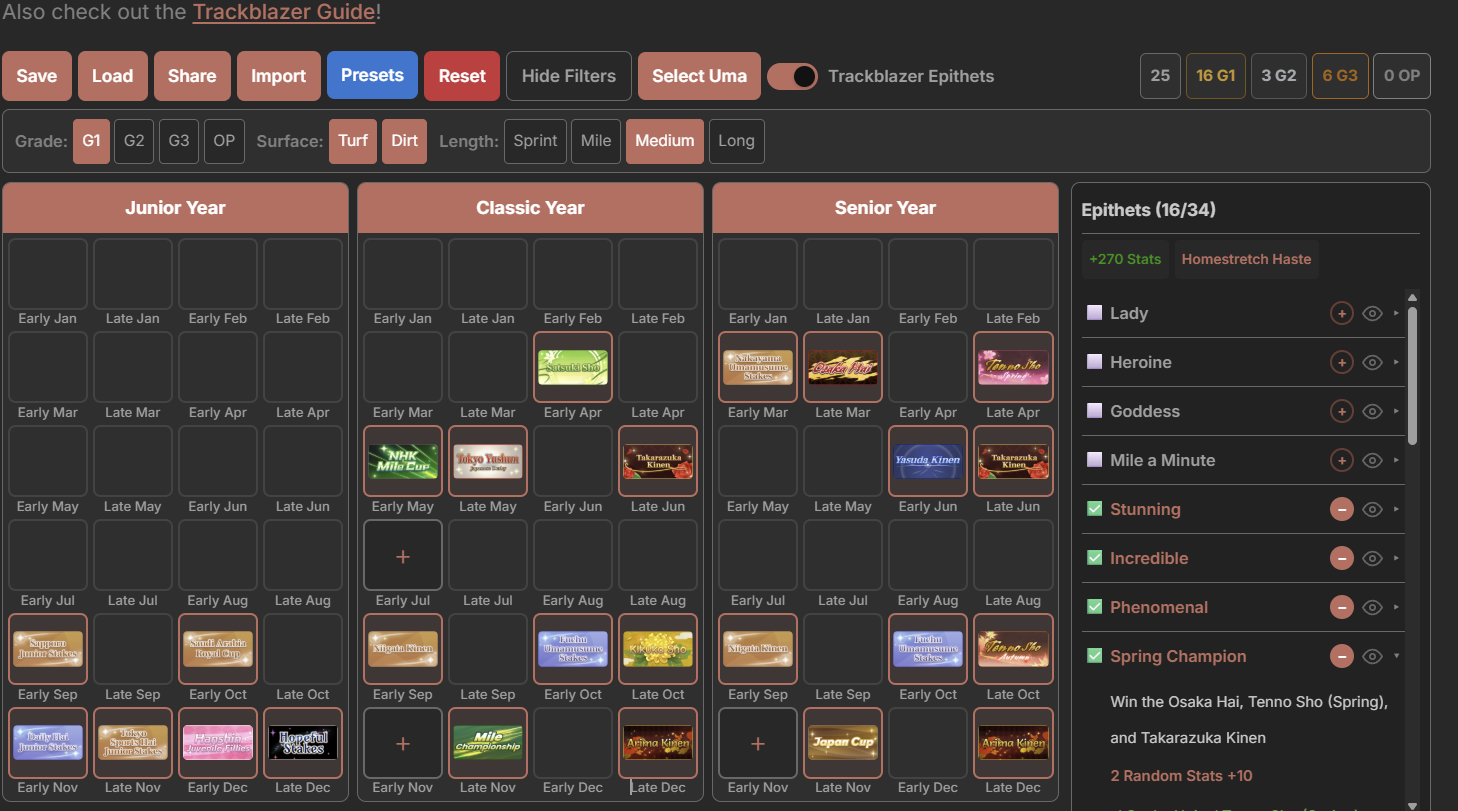Select the Mile Championship race icon
The width and height of the screenshot is (1458, 811).
coord(488,742)
